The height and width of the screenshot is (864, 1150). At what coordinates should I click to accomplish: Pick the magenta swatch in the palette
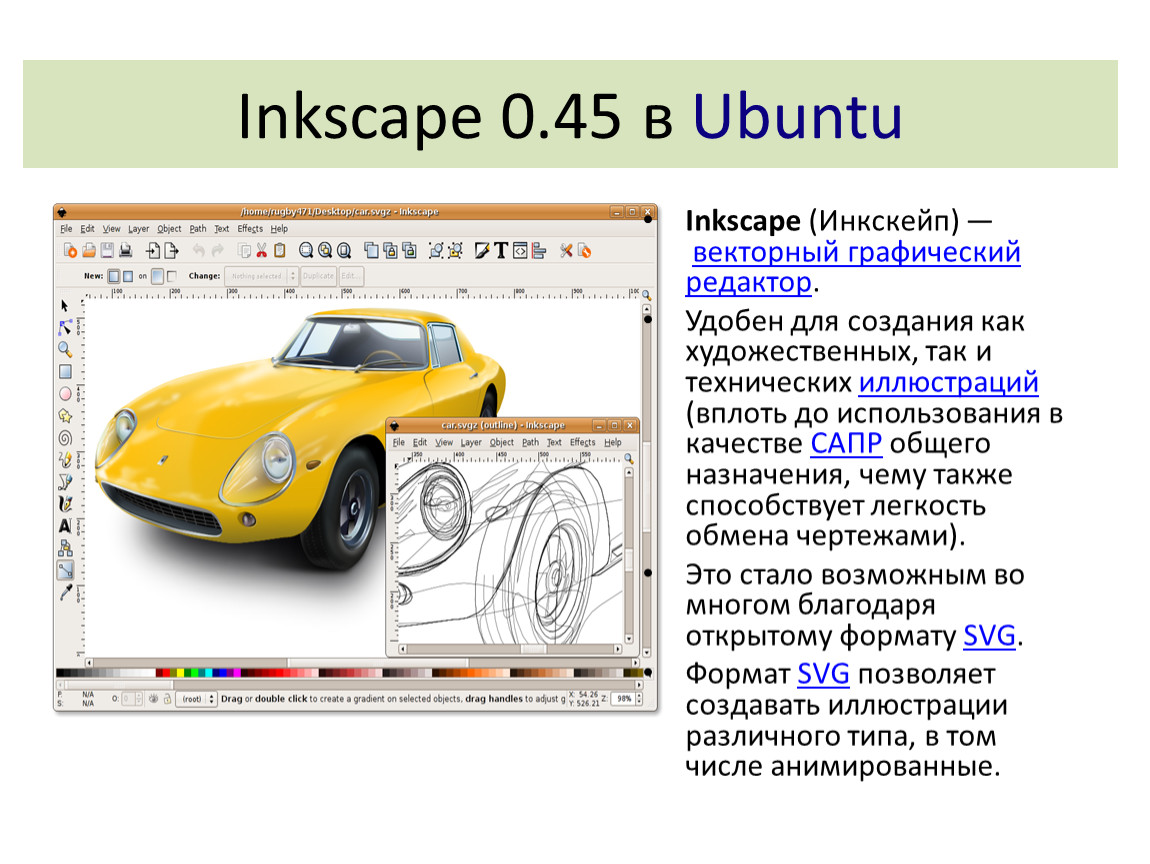236,673
